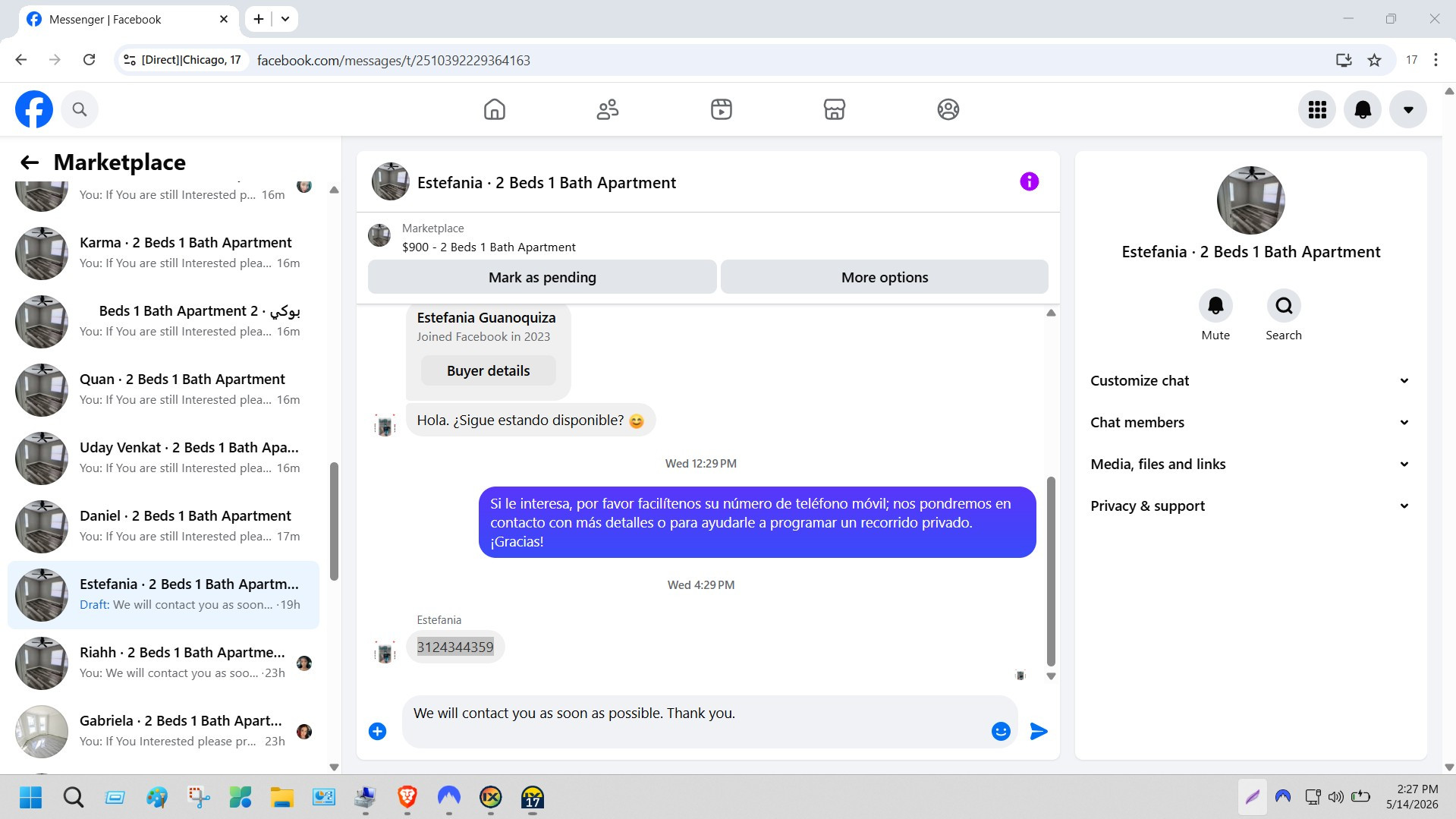Open Karma 2 Beds 1 Bath conversation
The width and height of the screenshot is (1456, 819).
pyautogui.click(x=163, y=253)
